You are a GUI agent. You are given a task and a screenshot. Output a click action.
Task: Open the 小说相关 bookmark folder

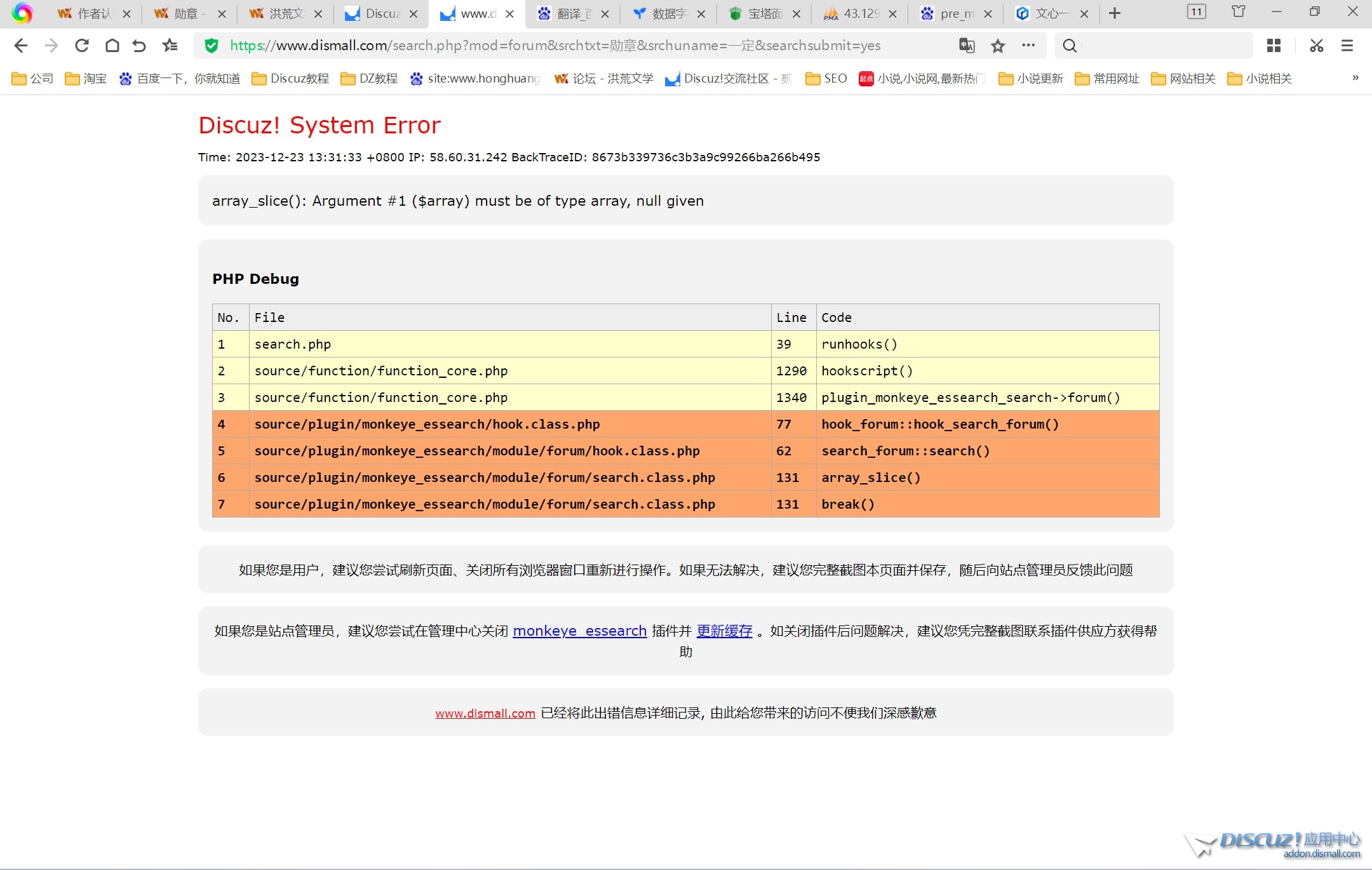click(x=1260, y=79)
